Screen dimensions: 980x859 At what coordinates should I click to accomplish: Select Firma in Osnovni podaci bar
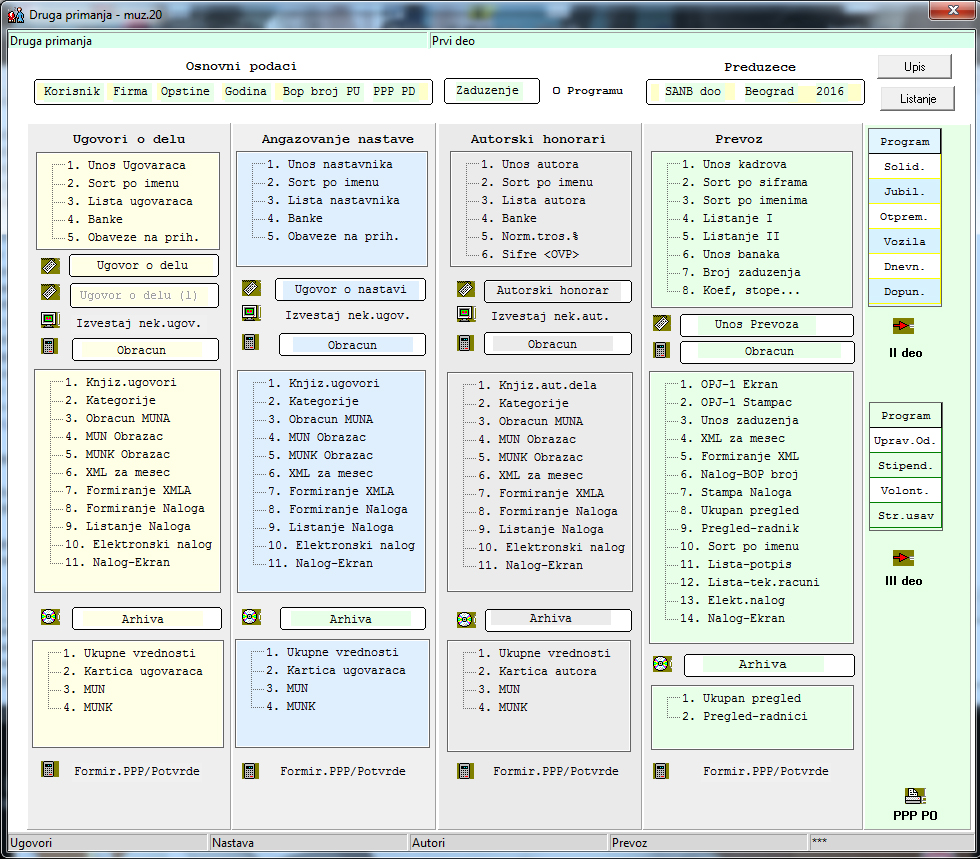(x=130, y=91)
